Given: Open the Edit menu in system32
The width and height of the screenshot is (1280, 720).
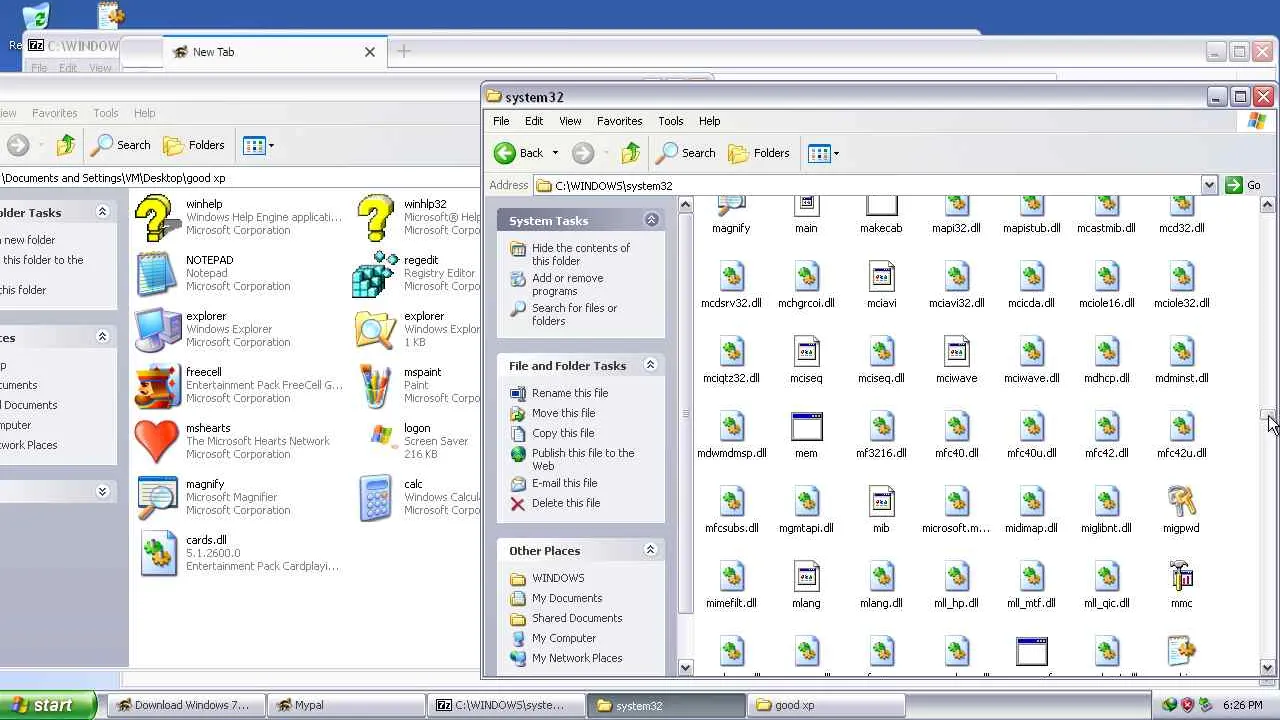Looking at the screenshot, I should 534,121.
